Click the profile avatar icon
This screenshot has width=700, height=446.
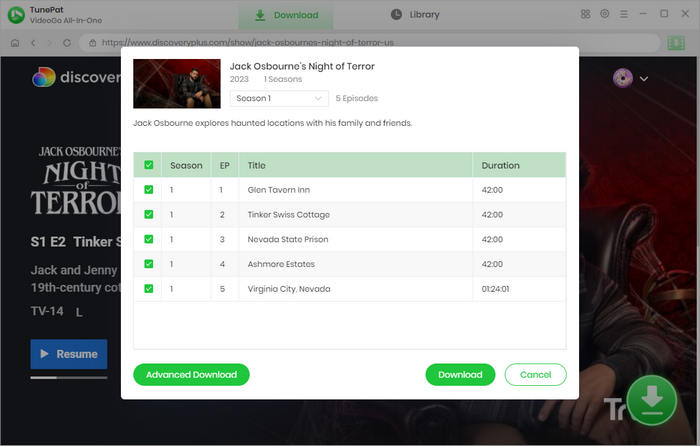622,78
